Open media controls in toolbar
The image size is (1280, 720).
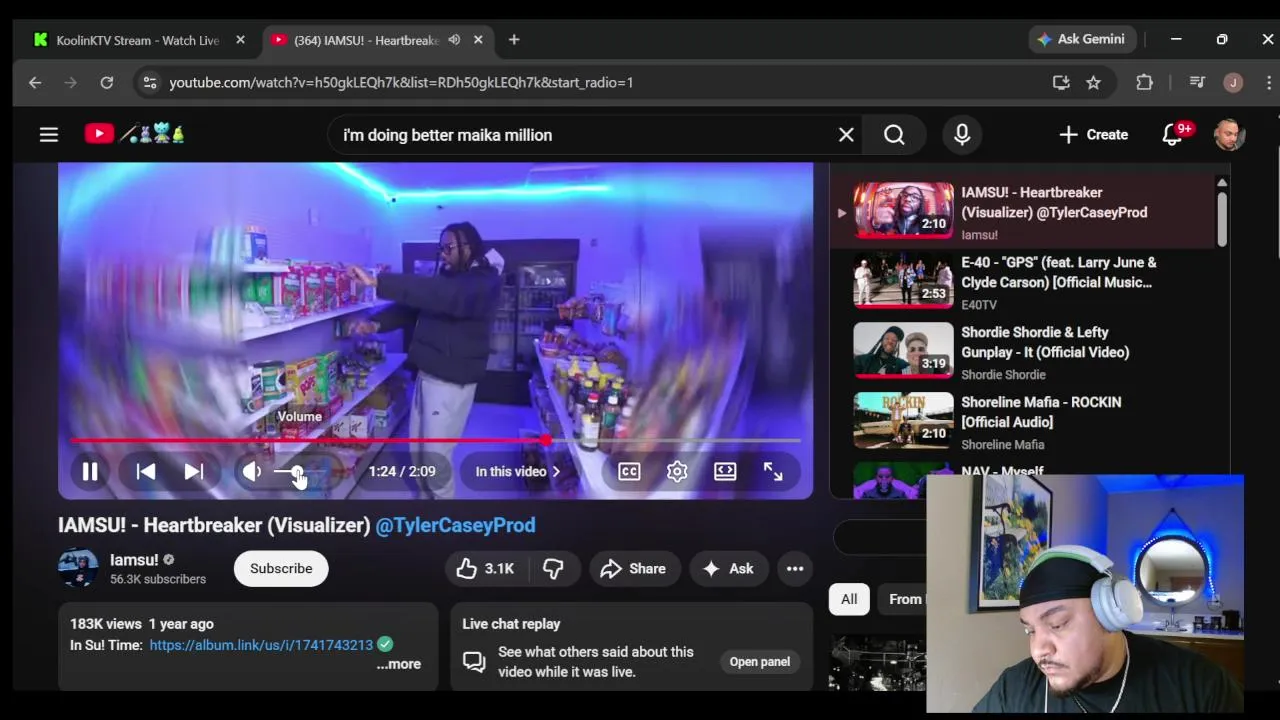tap(1197, 83)
